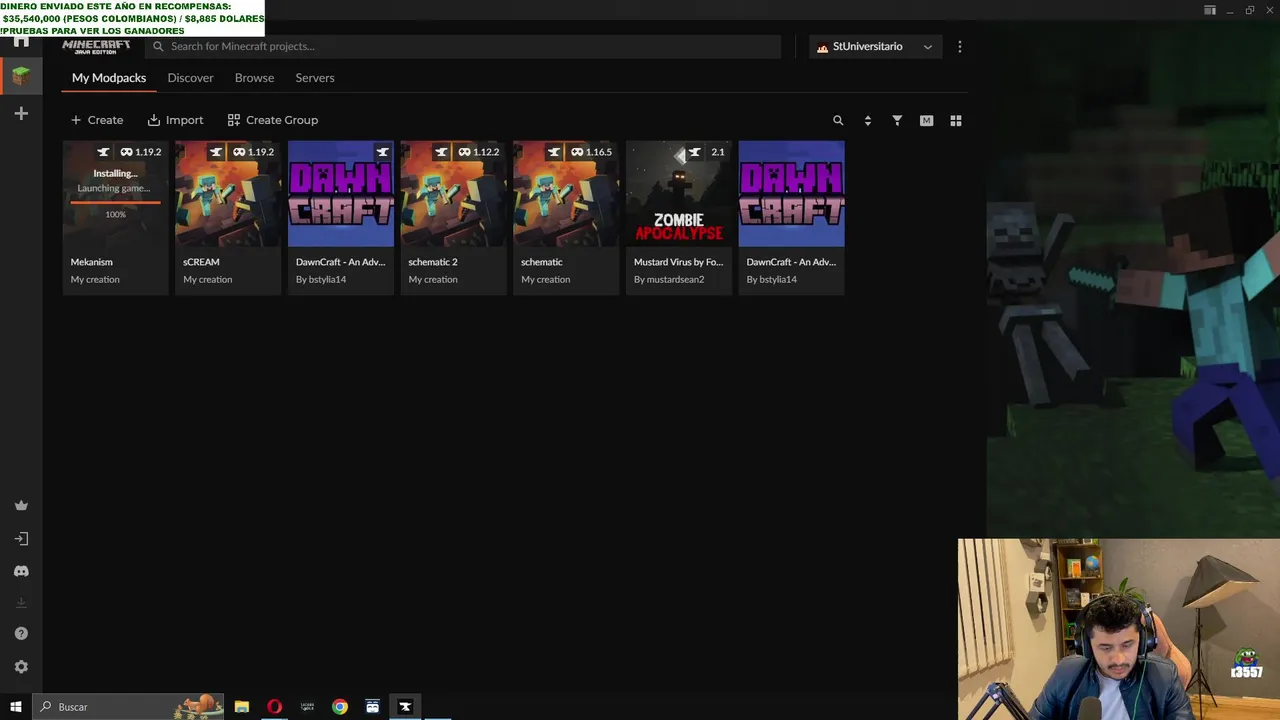Image resolution: width=1280 pixels, height=720 pixels.
Task: Click the anvil badge on Mekanism card
Action: [103, 152]
